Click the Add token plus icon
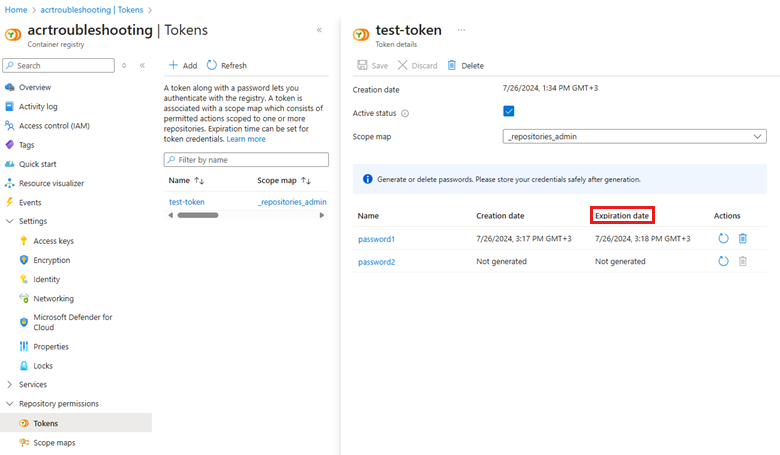 (173, 65)
